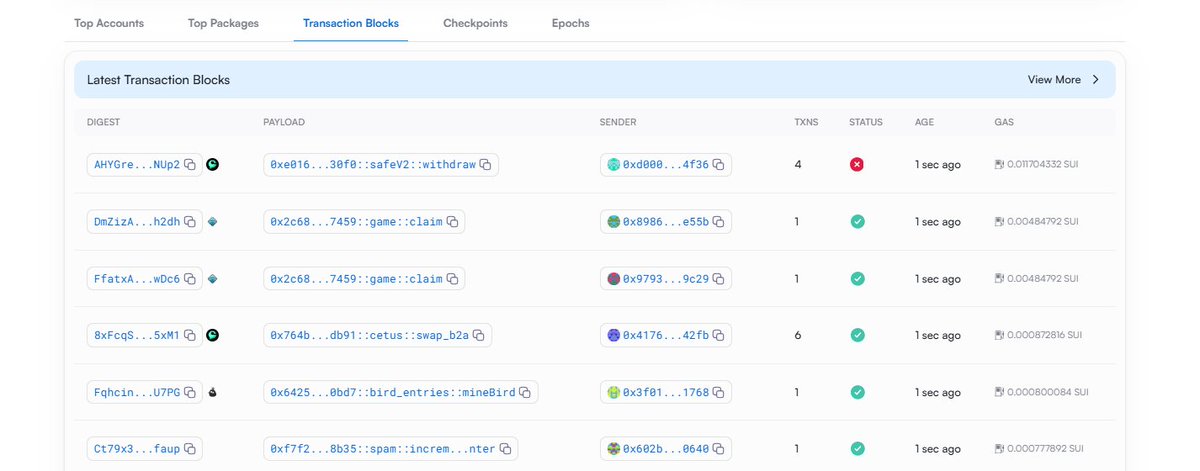This screenshot has height=471, width=1200.
Task: Copy payload in the FfatxA...wDc6 row
Action: pos(452,278)
